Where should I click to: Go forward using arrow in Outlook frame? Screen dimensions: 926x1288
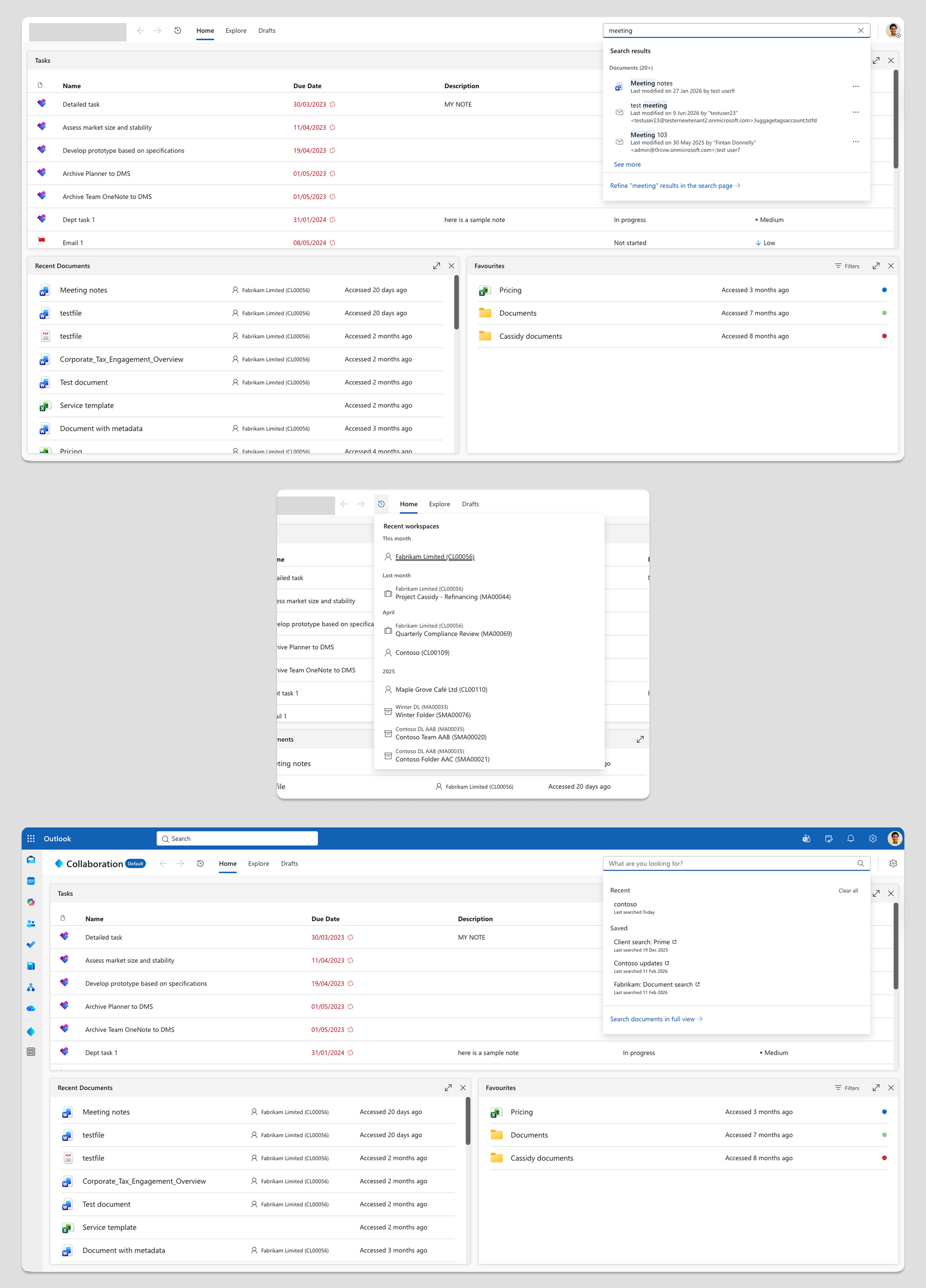(x=180, y=863)
